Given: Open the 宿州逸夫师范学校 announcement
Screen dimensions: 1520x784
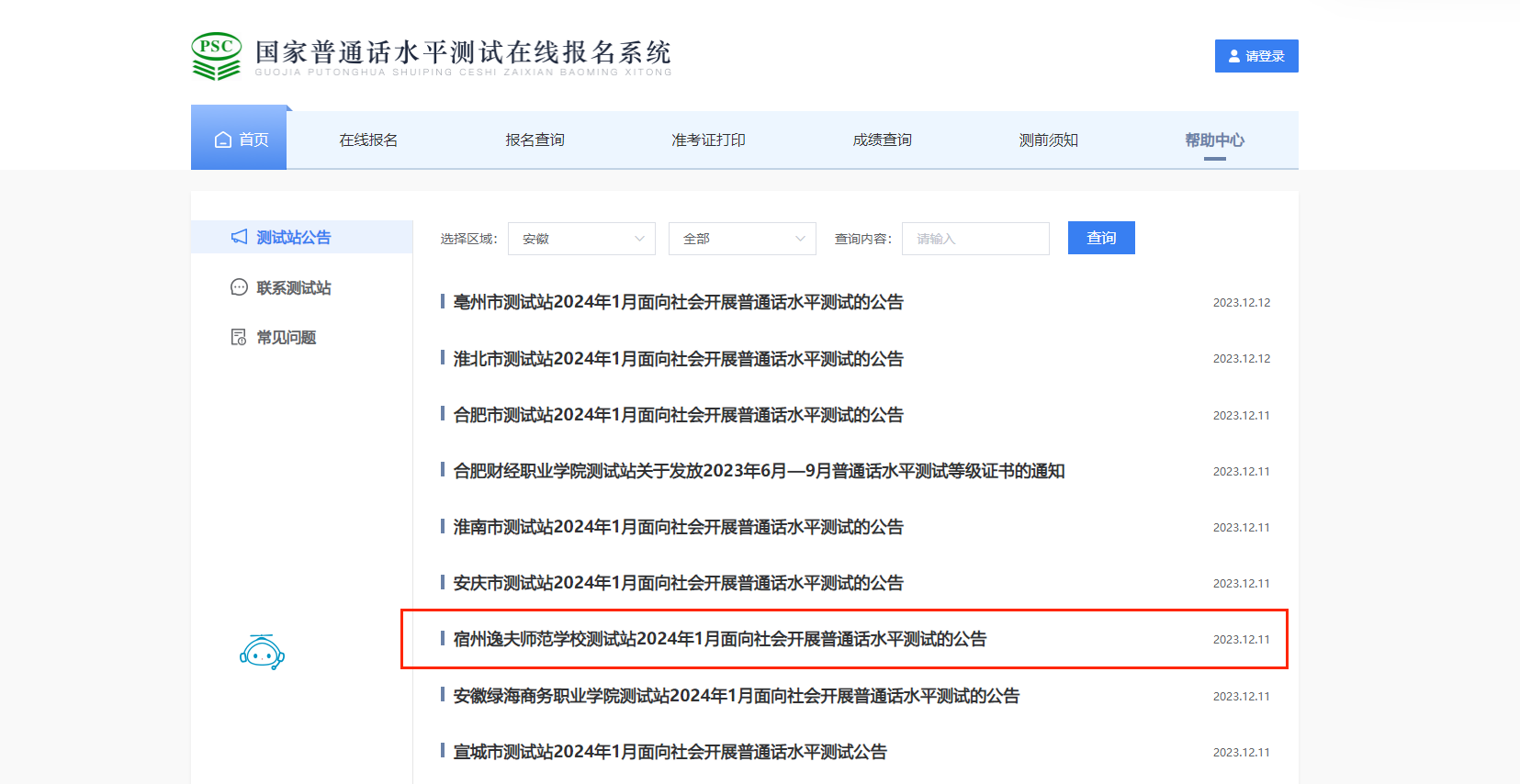Looking at the screenshot, I should [x=720, y=639].
